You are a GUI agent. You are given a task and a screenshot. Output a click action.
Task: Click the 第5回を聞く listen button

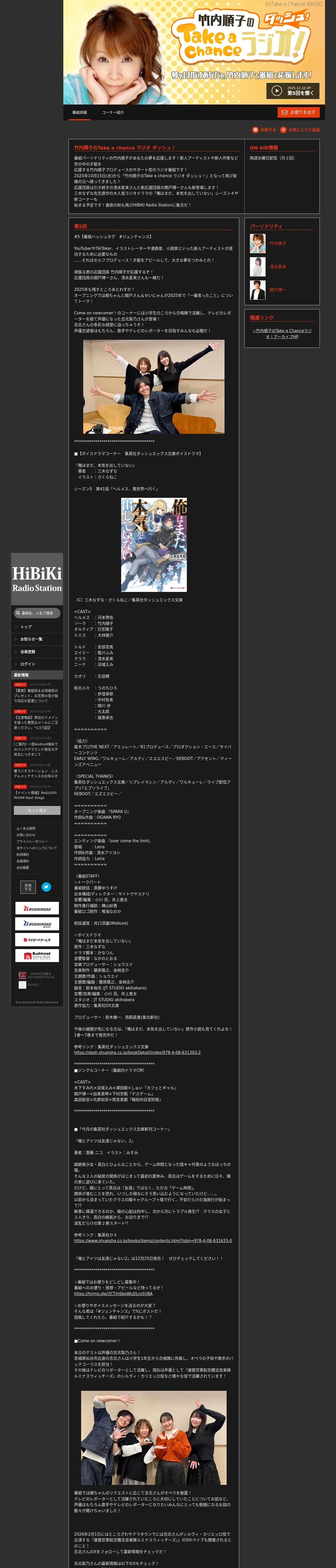click(293, 91)
